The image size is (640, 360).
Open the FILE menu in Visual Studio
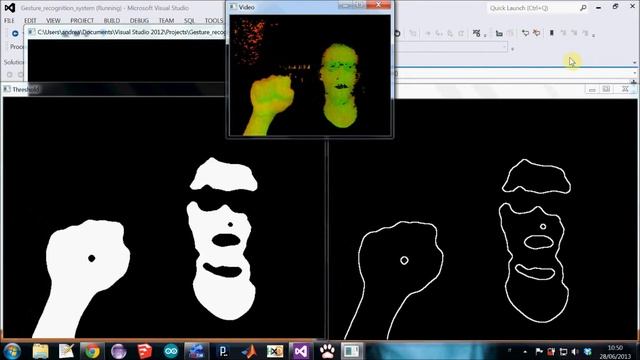tap(9, 20)
